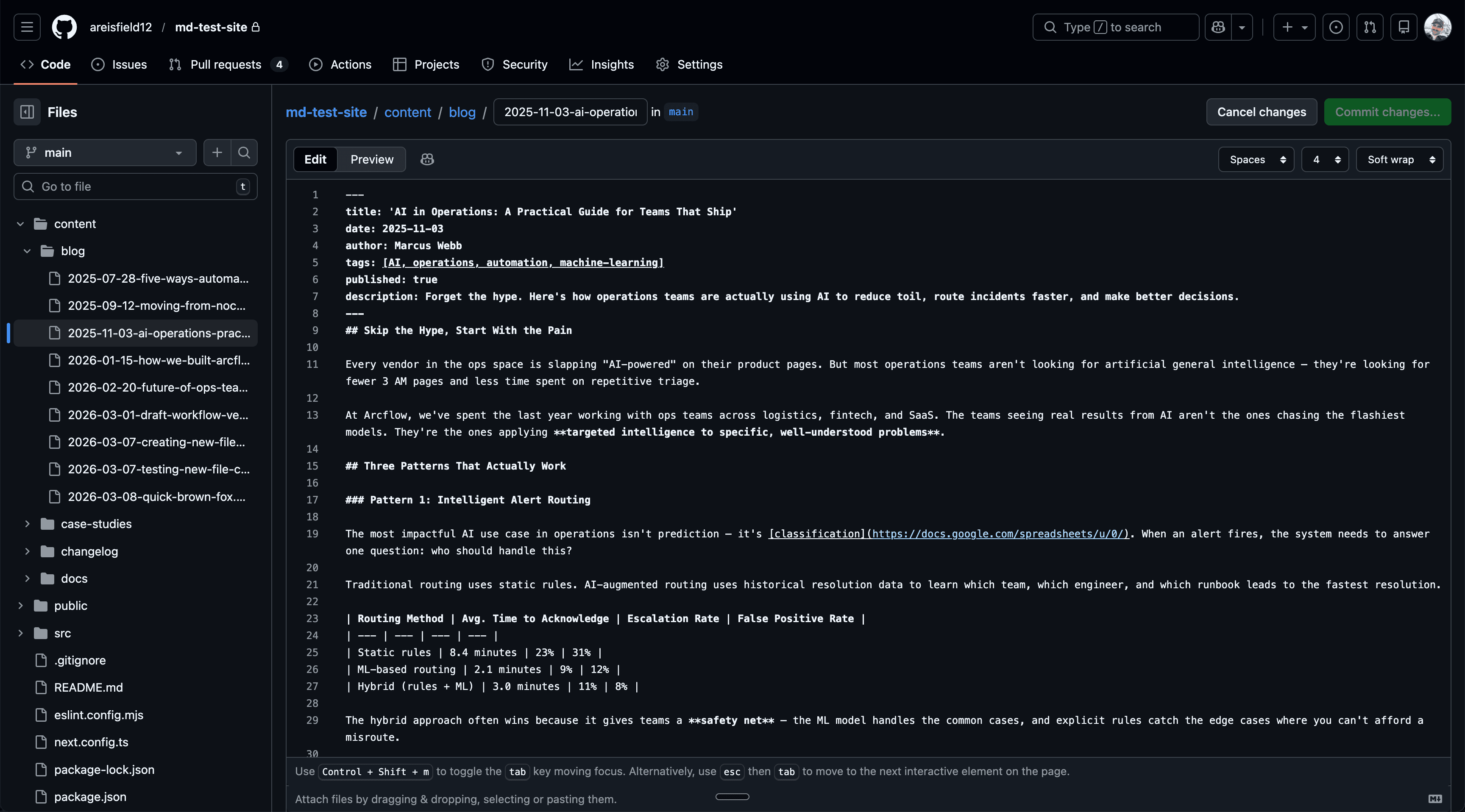This screenshot has width=1465, height=812.
Task: Open the notifications inbox
Action: [1404, 27]
